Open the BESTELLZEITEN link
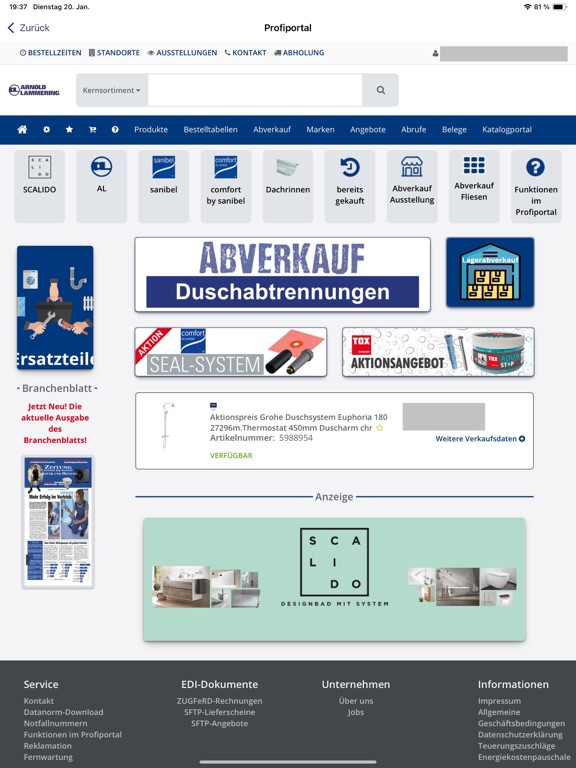This screenshot has width=576, height=768. click(50, 53)
